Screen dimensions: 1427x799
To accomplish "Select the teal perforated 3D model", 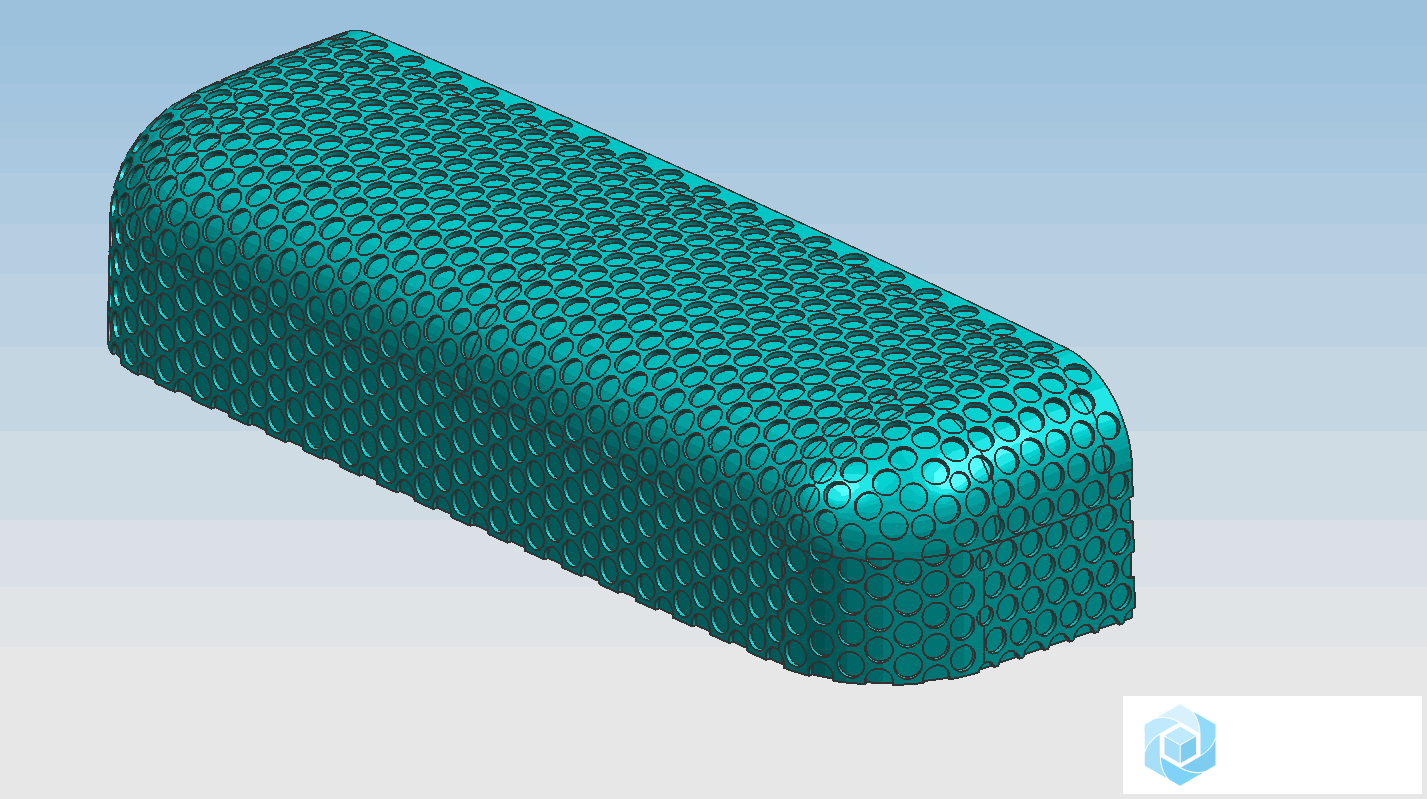I will 620,358.
